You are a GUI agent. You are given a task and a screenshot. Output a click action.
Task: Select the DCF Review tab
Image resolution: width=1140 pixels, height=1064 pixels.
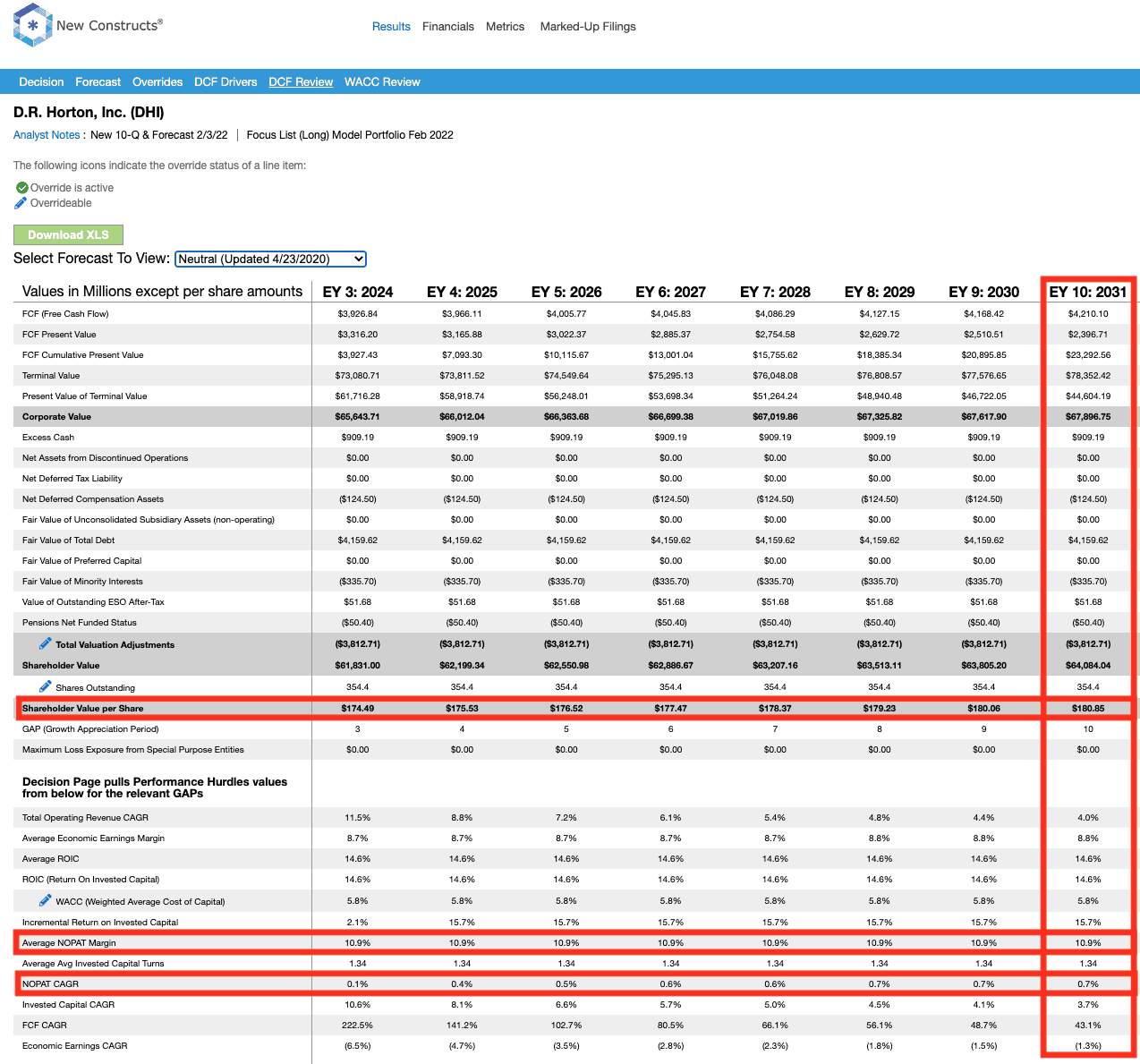[301, 82]
